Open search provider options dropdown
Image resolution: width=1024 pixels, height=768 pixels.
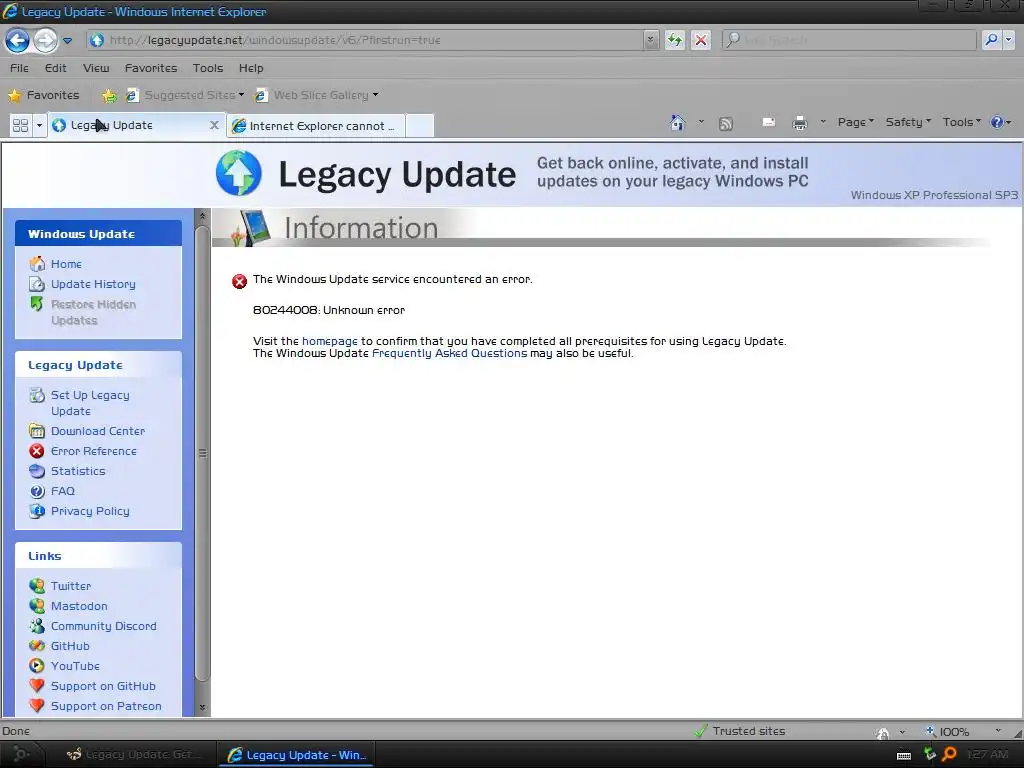tap(1009, 40)
